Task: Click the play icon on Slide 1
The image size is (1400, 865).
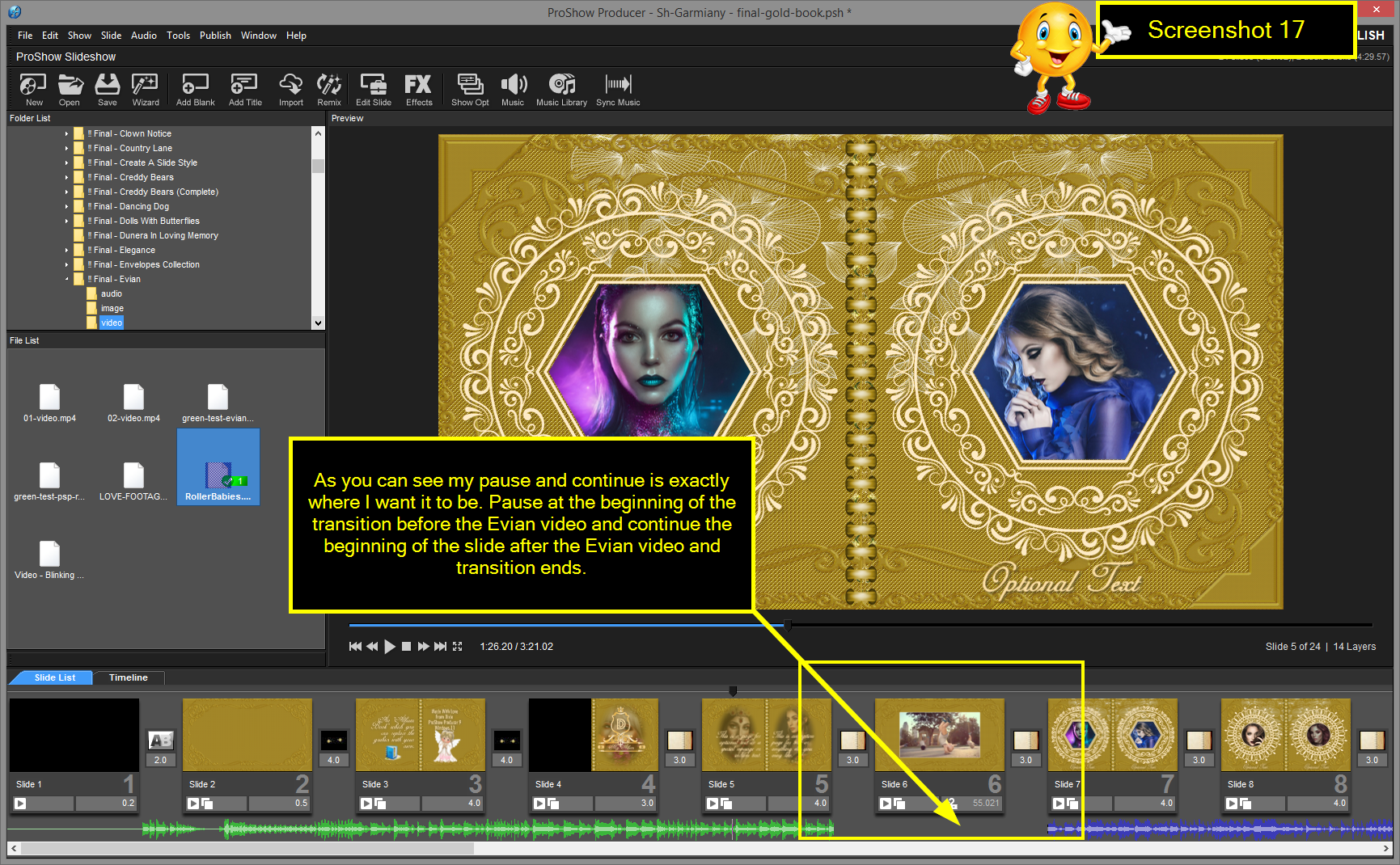Action: 20,804
